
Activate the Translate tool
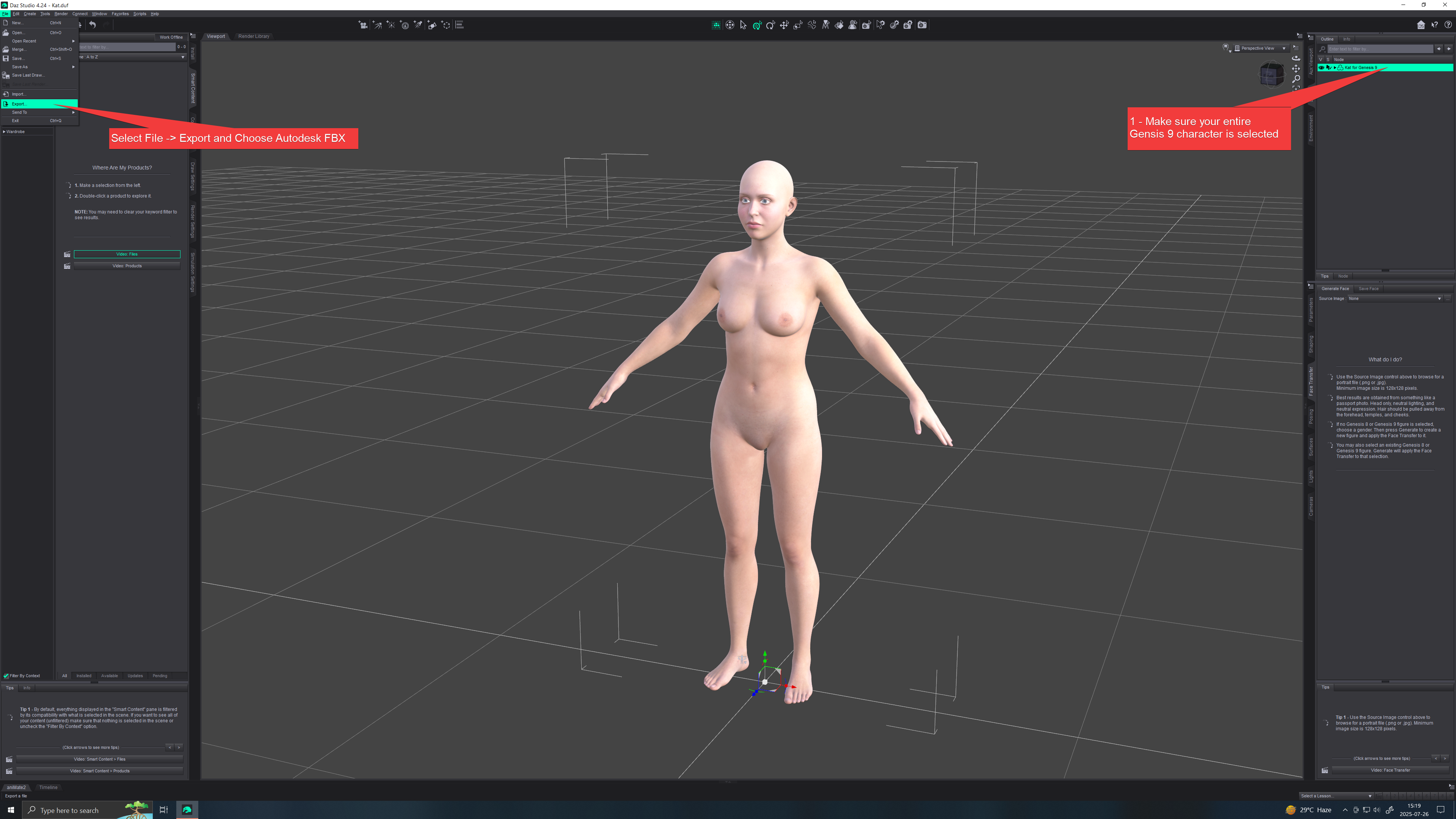[x=784, y=25]
